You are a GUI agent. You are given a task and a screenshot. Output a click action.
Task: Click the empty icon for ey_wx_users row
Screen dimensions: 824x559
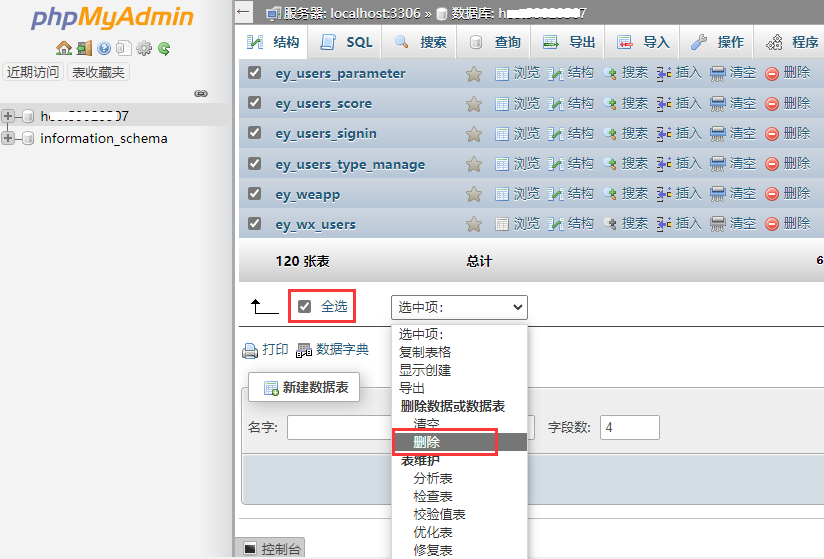pos(717,224)
